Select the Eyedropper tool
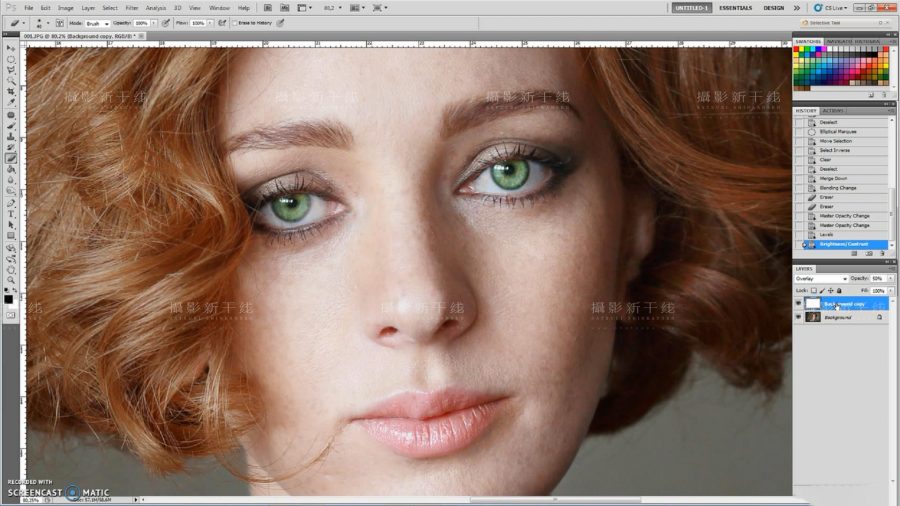The image size is (900, 506). point(11,102)
